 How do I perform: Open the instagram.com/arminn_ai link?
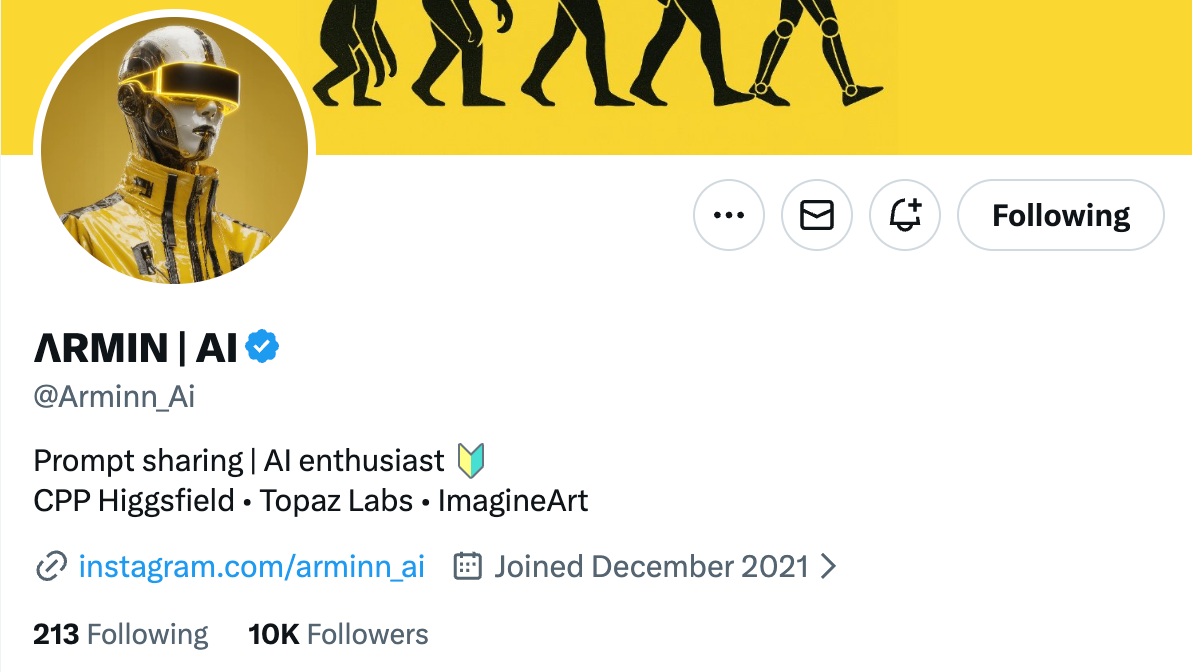point(251,567)
